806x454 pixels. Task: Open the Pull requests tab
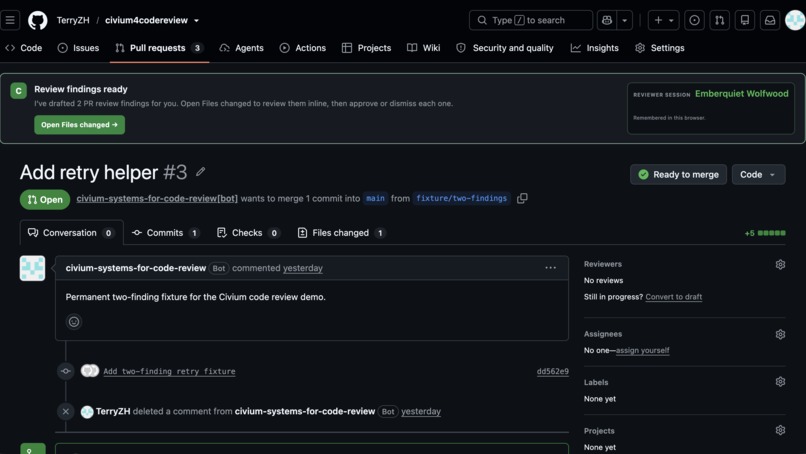click(x=159, y=48)
